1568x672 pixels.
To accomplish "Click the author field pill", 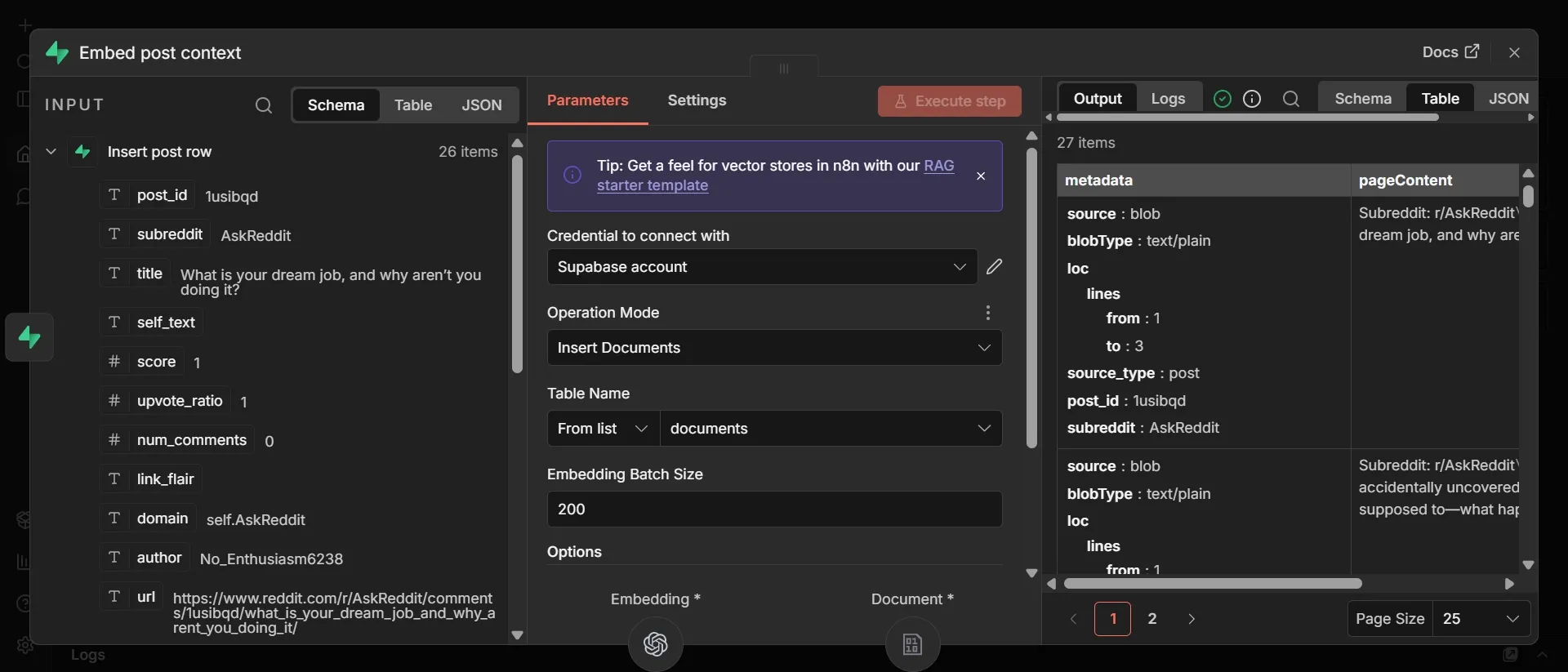I will click(x=145, y=558).
